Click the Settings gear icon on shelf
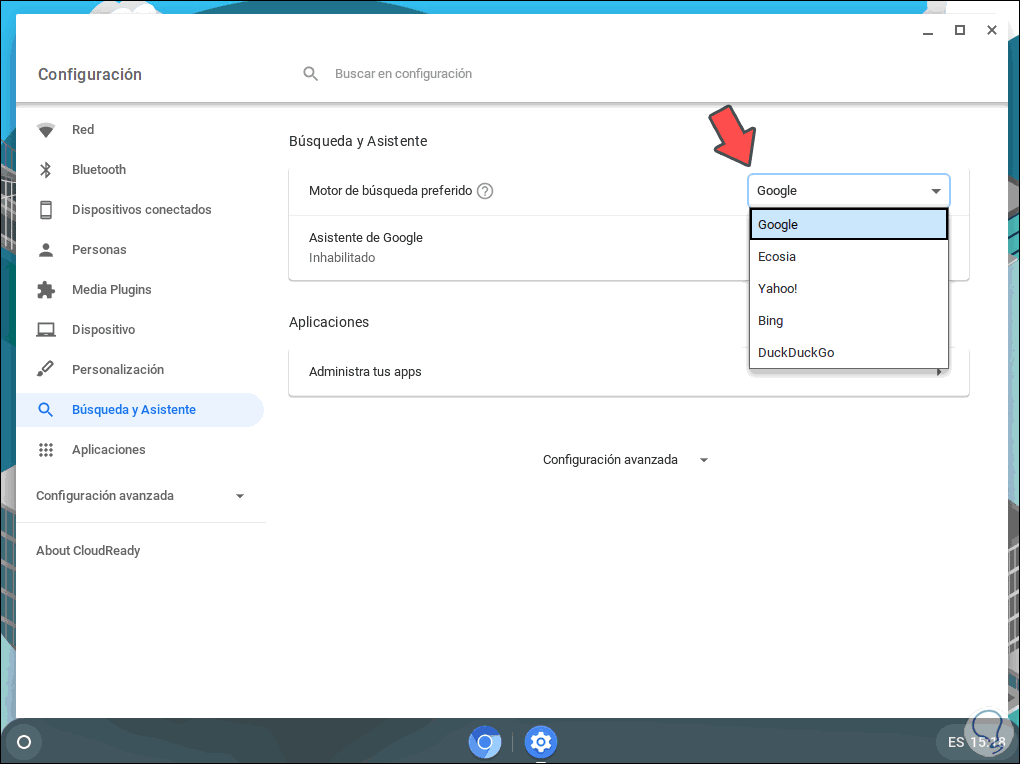The width and height of the screenshot is (1020, 764). tap(541, 742)
